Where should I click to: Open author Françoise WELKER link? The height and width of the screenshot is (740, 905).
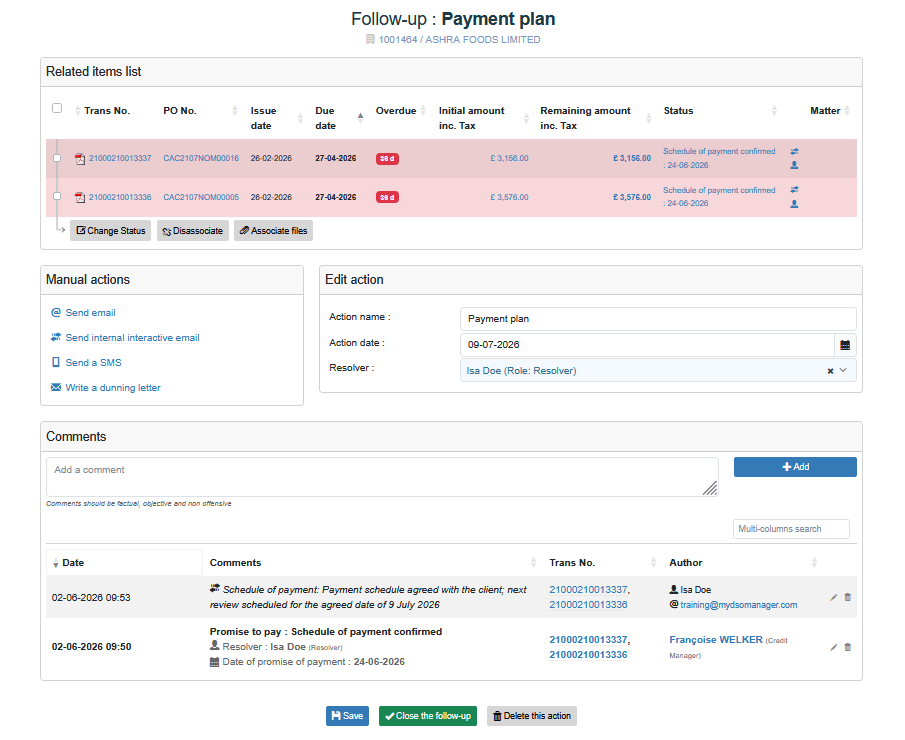(x=716, y=640)
